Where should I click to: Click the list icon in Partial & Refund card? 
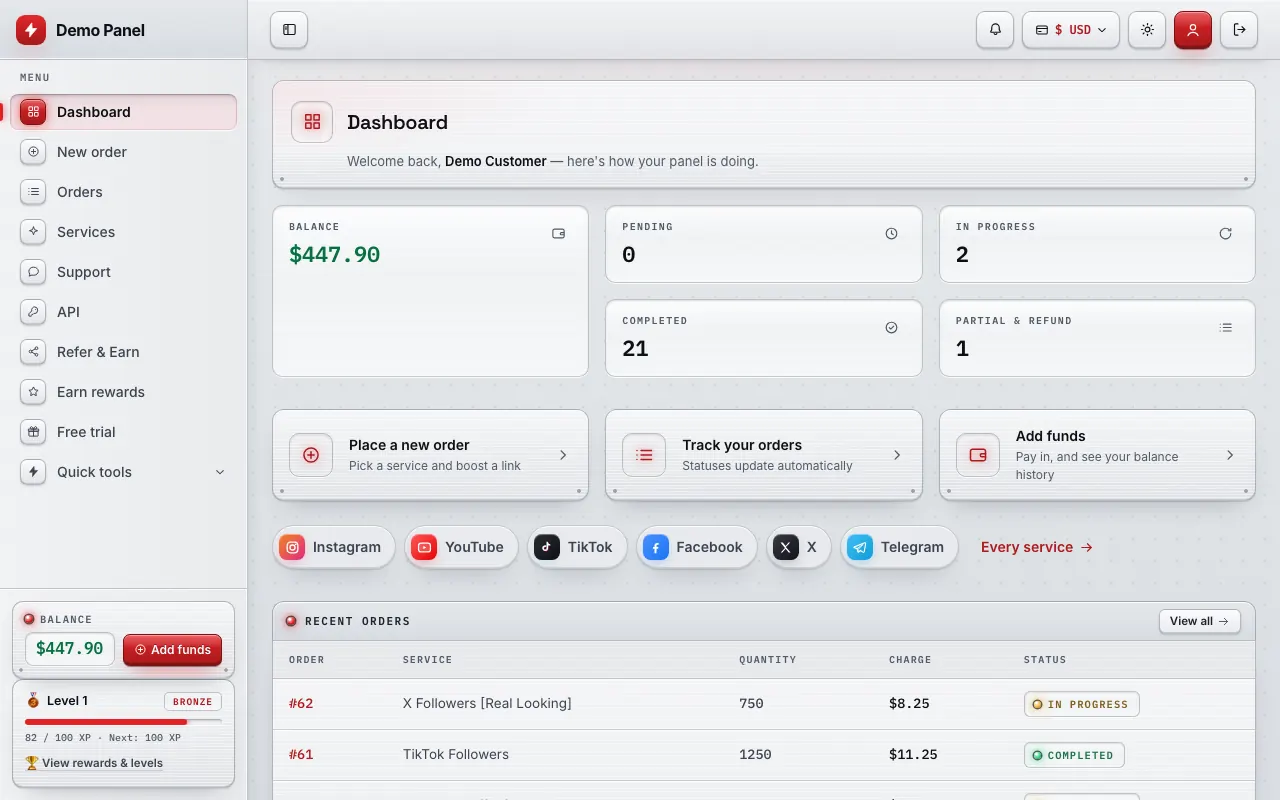(x=1226, y=328)
